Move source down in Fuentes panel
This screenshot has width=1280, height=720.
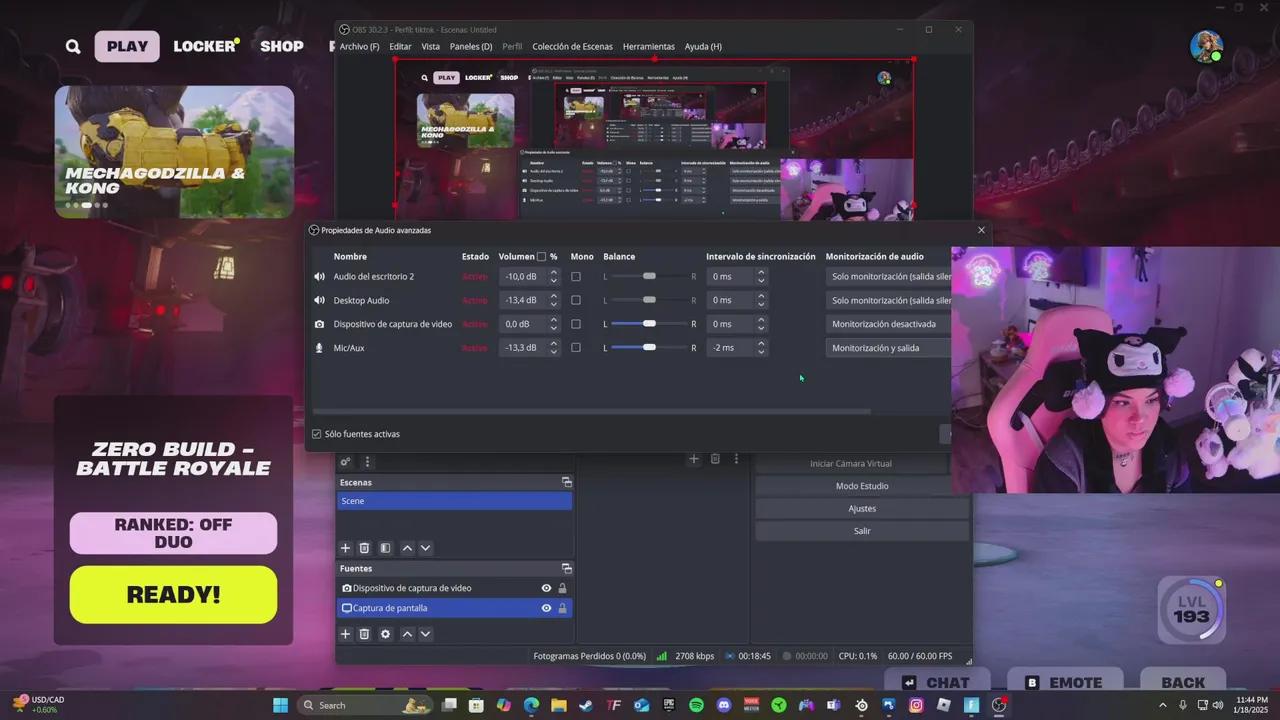tap(425, 634)
